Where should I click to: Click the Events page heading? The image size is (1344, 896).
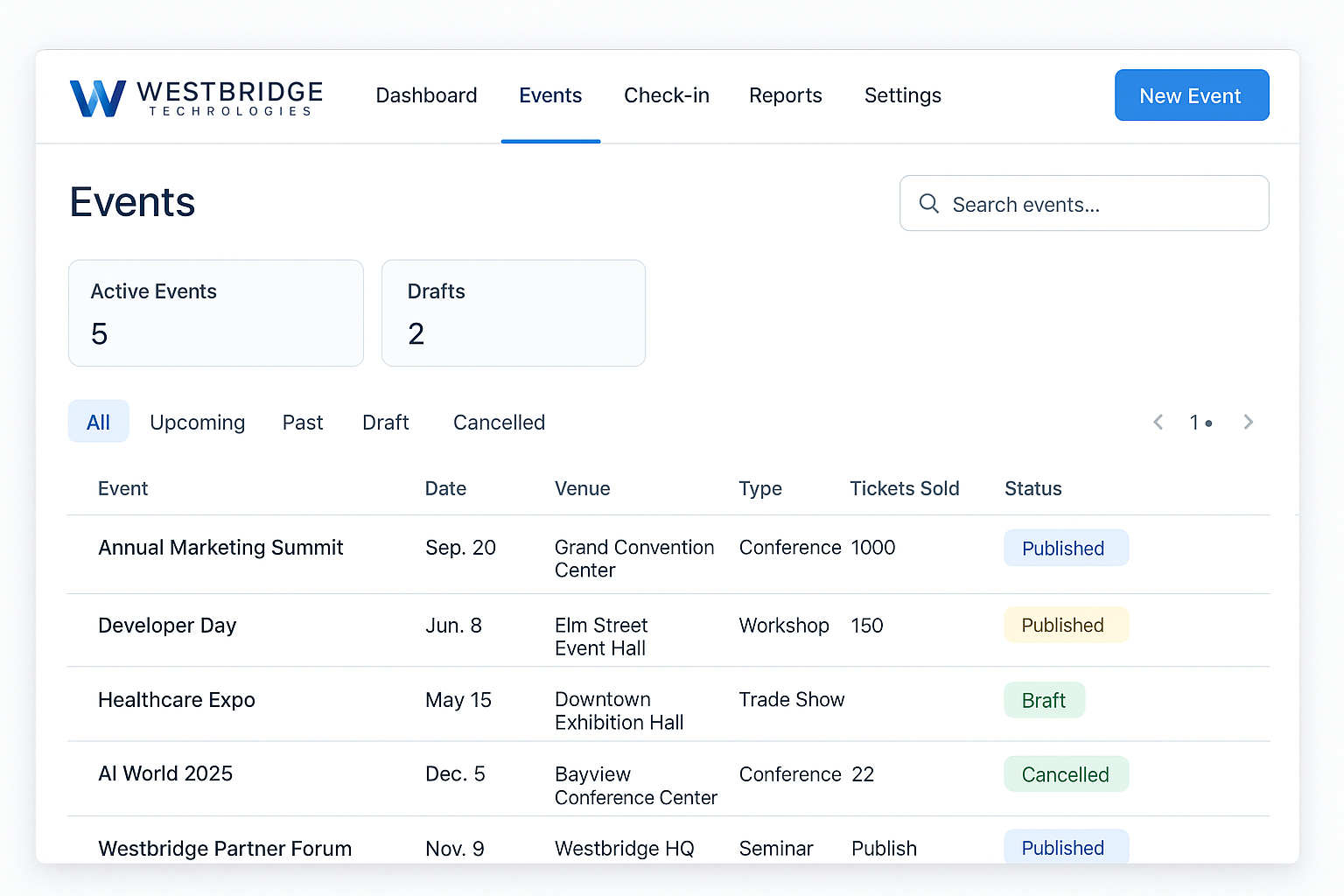click(x=132, y=202)
